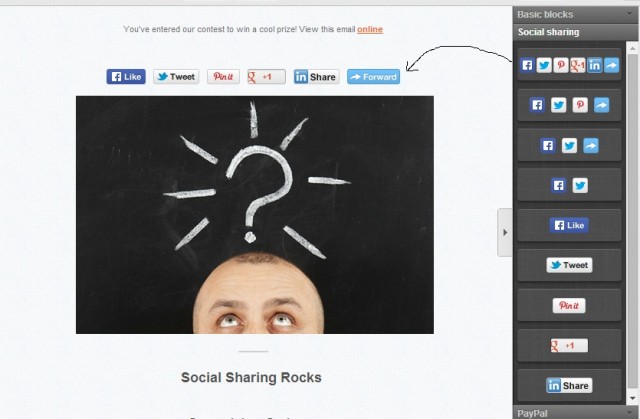Click the sidebar scrollbar down arrow
Viewport: 640px width, 419px height.
(632, 398)
